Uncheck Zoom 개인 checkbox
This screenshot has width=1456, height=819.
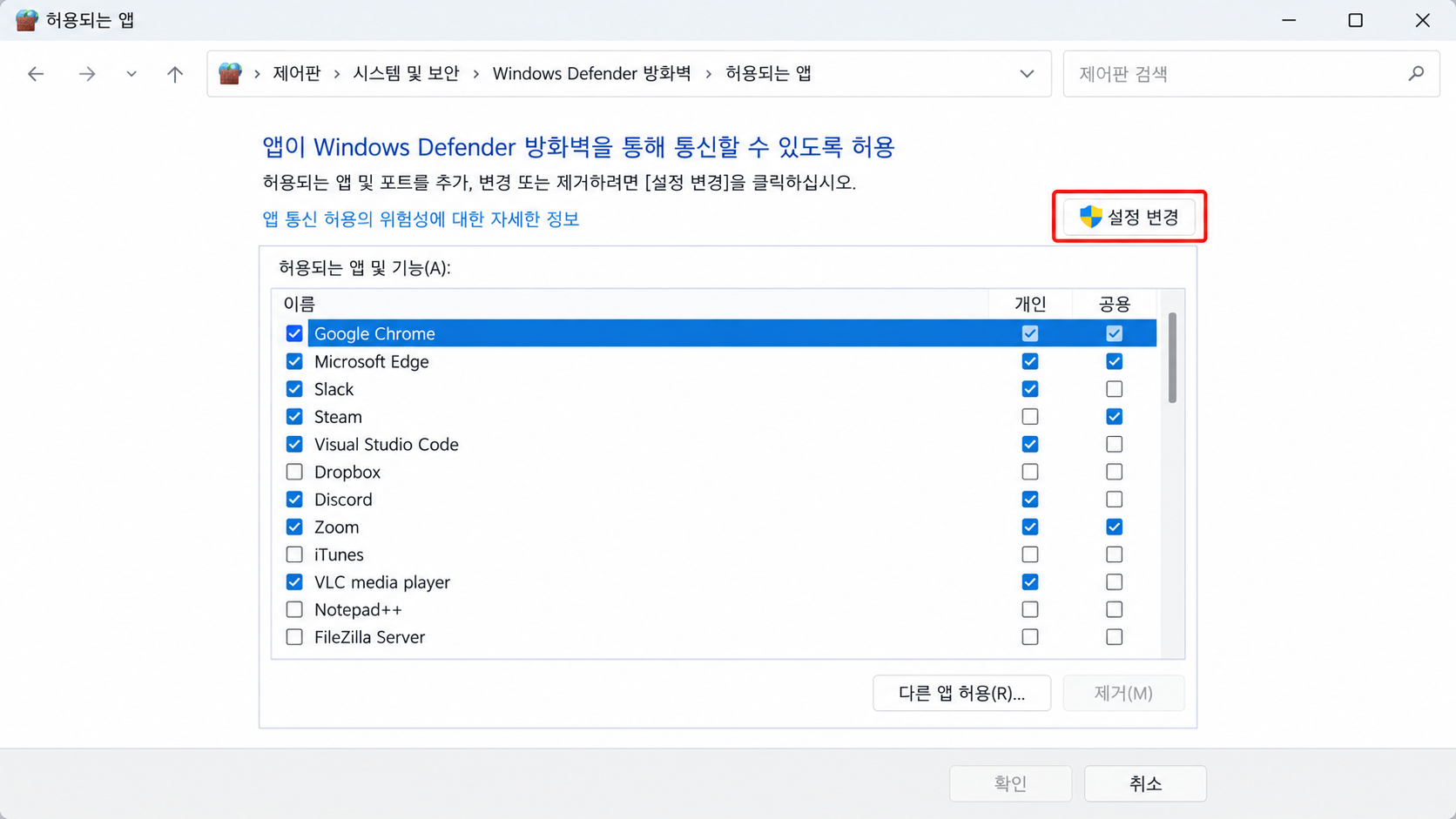[x=1030, y=527]
